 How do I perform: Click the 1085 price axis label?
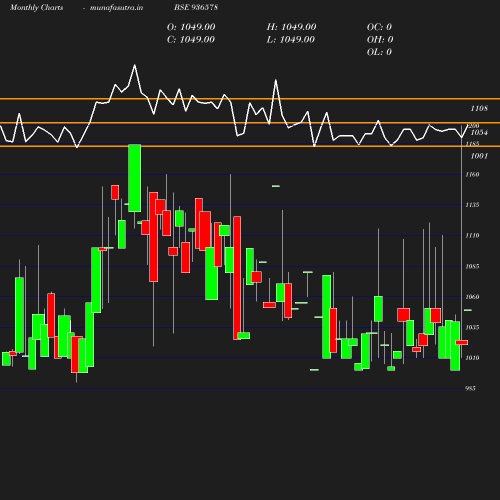click(x=472, y=266)
